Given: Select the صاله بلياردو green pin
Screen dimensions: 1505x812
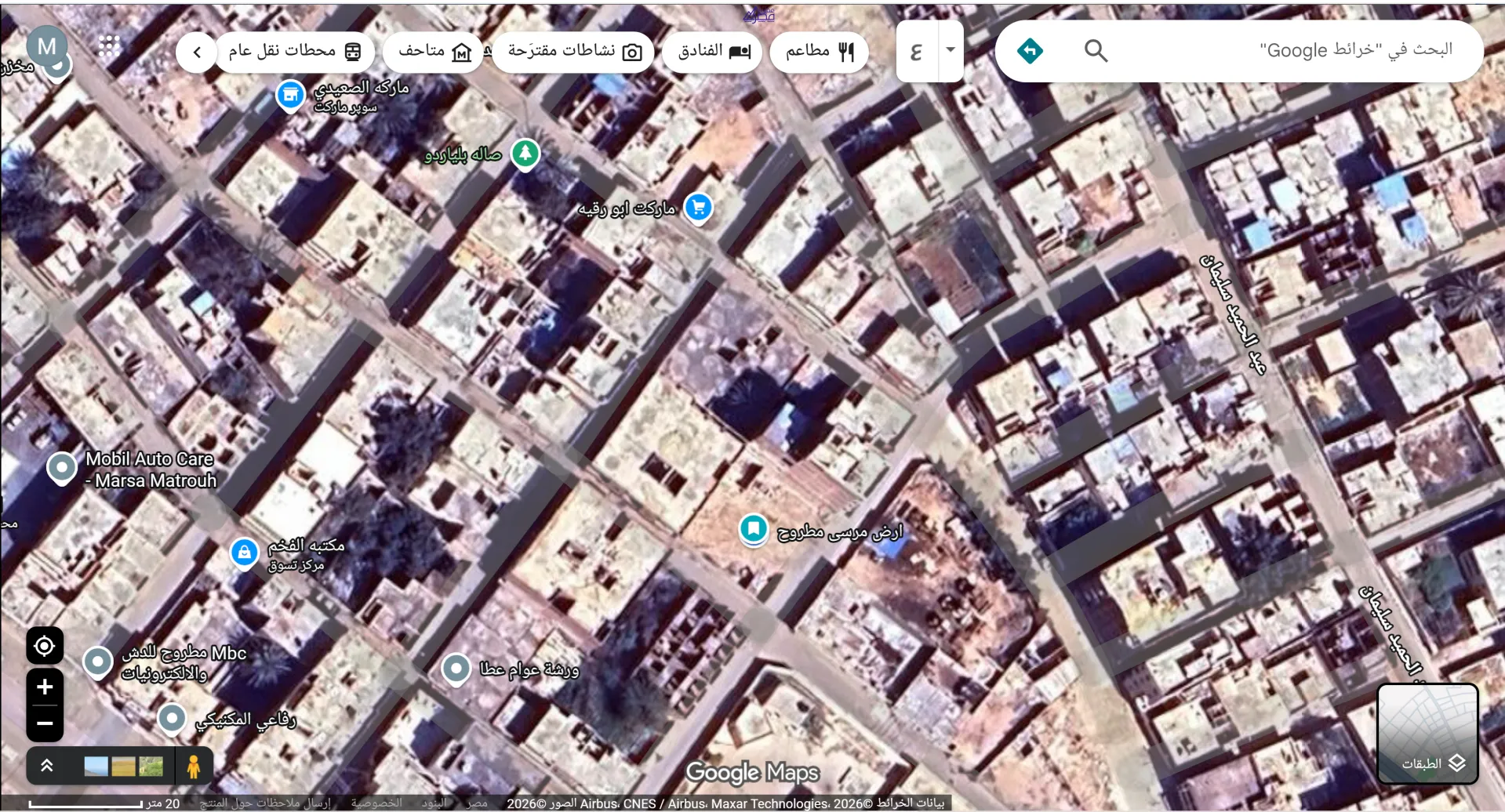Looking at the screenshot, I should tap(525, 154).
